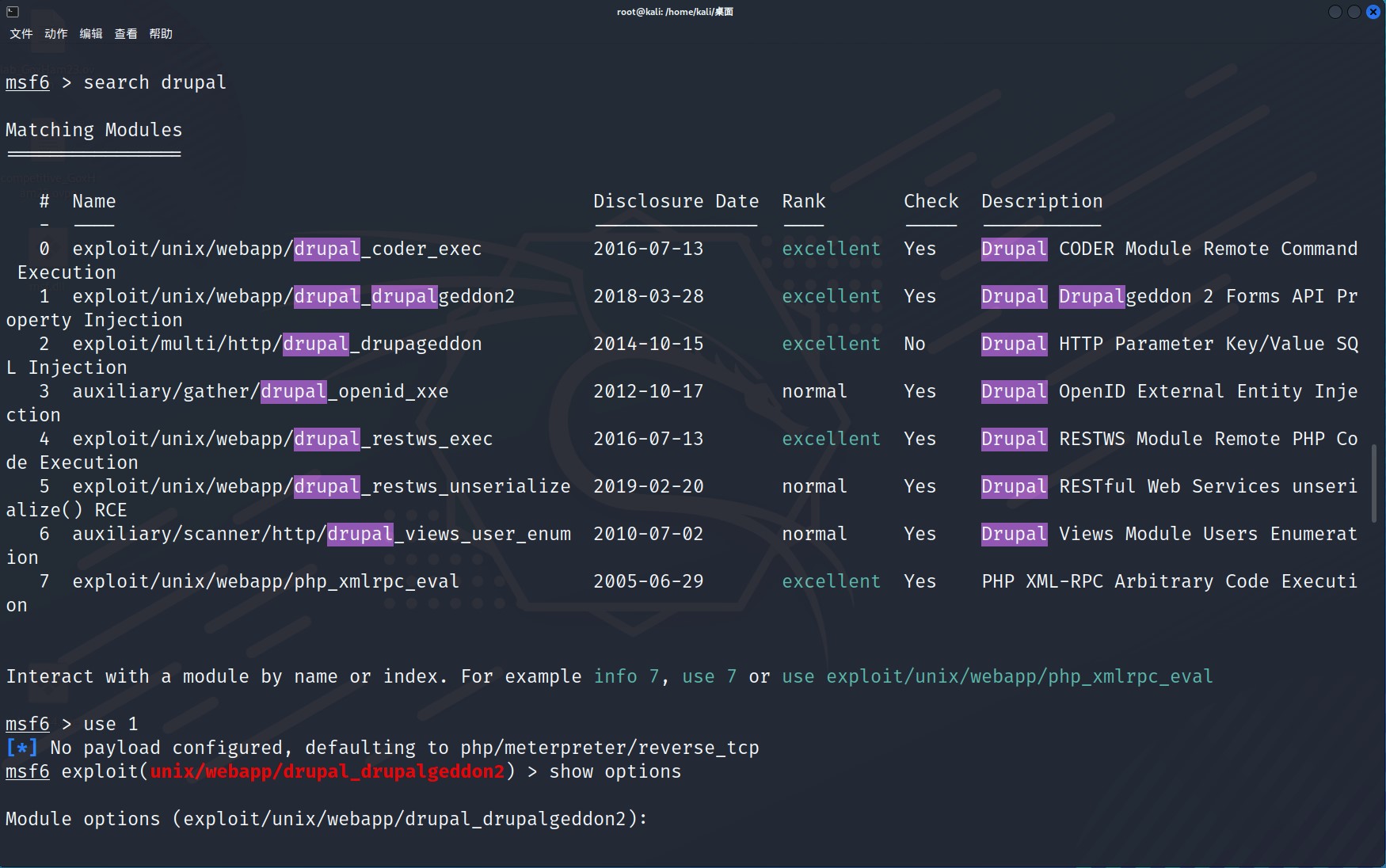Open the 文件 menu
This screenshot has width=1386, height=868.
[x=21, y=33]
